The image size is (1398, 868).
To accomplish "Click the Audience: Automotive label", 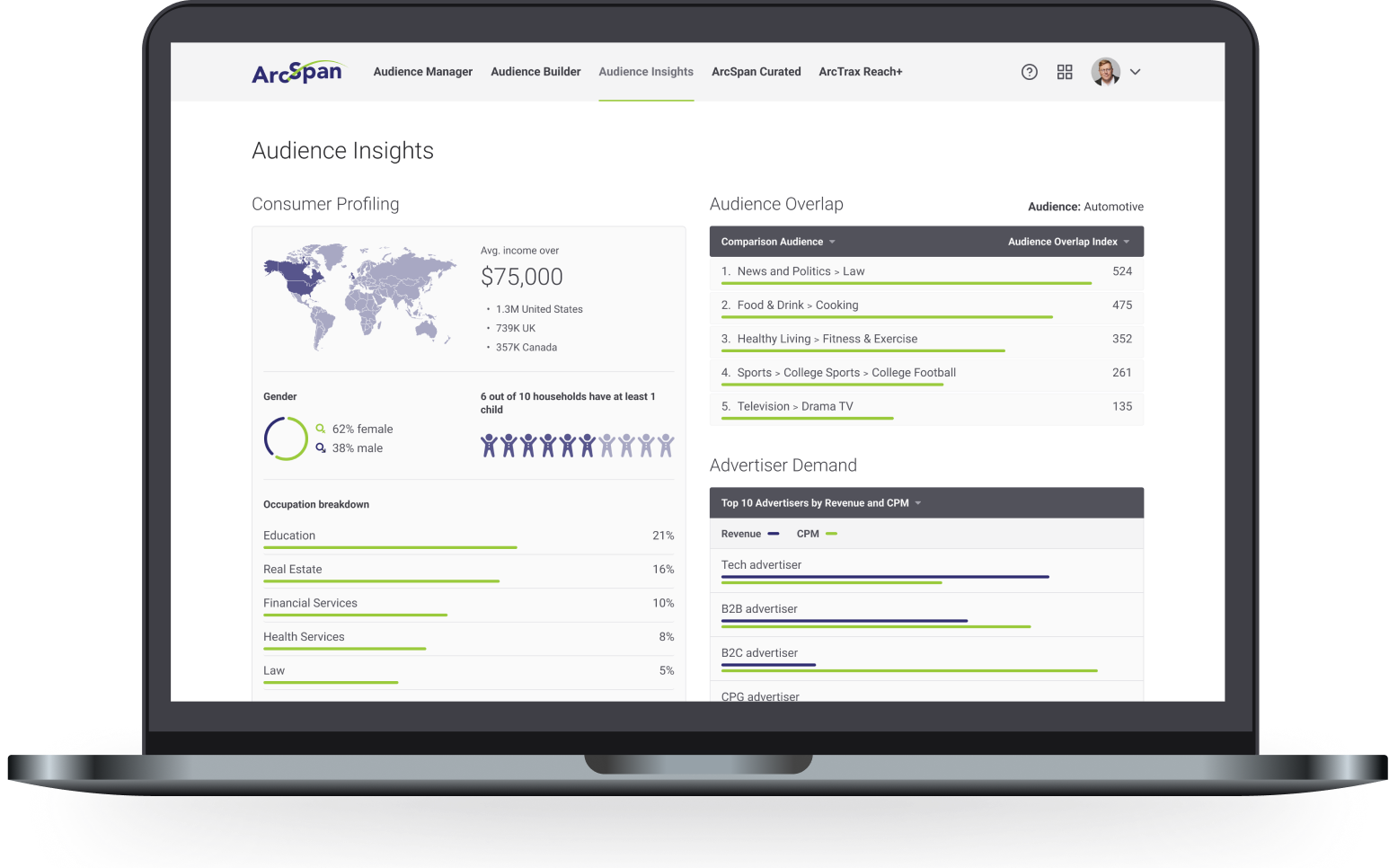I will tap(1085, 207).
